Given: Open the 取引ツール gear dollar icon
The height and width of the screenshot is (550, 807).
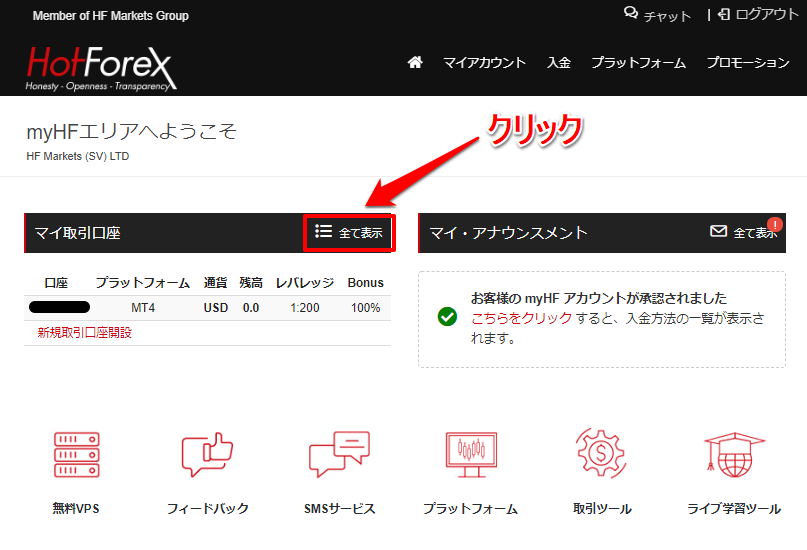Looking at the screenshot, I should pos(601,453).
